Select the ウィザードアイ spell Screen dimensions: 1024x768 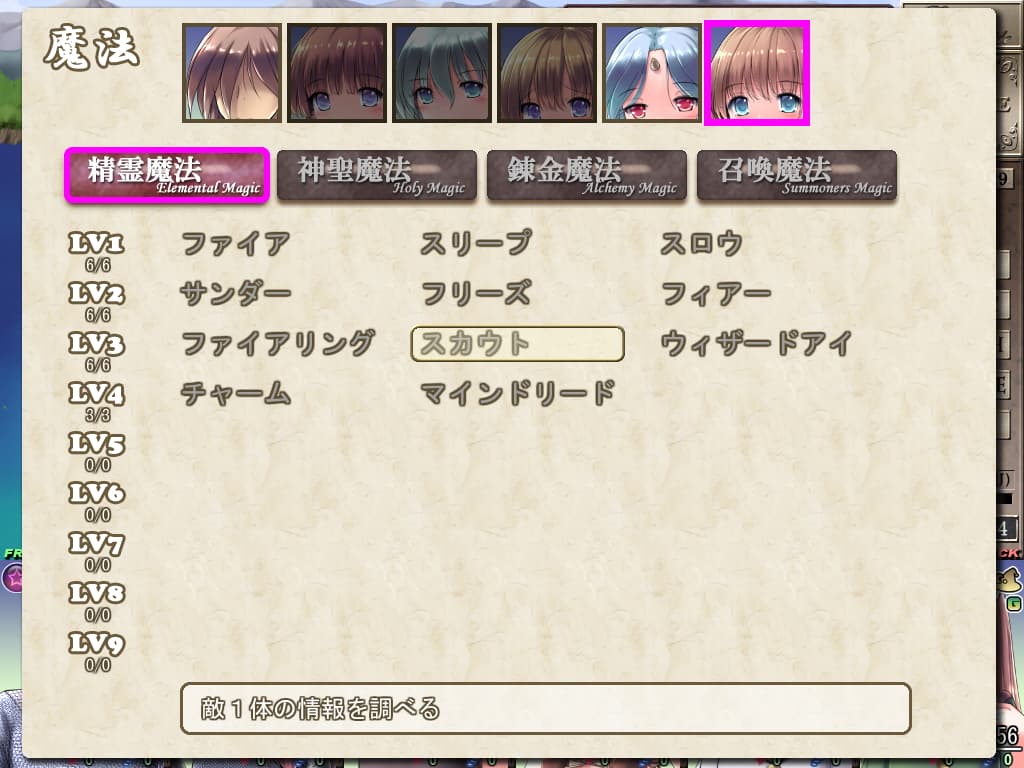756,344
